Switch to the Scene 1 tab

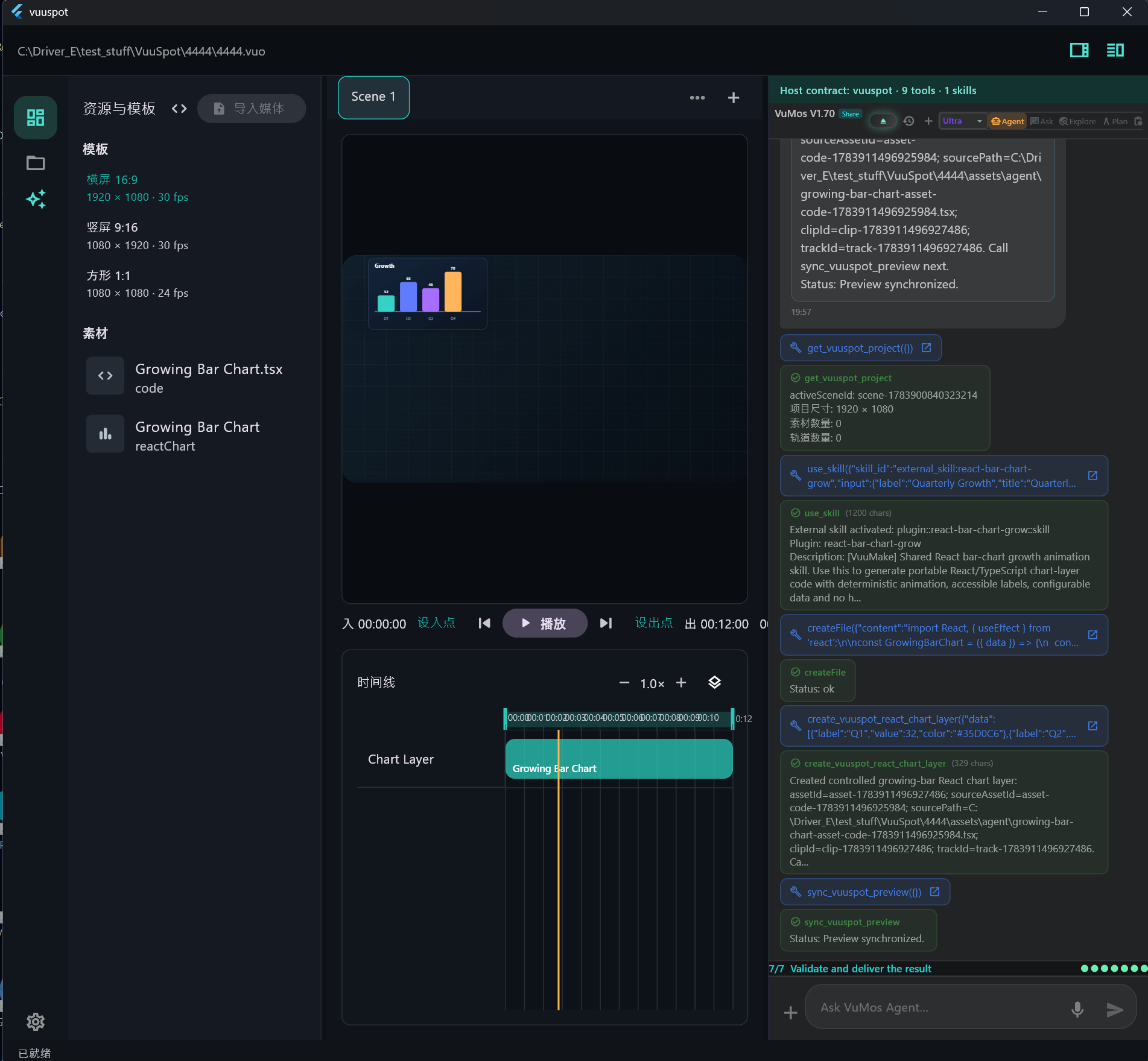(373, 97)
